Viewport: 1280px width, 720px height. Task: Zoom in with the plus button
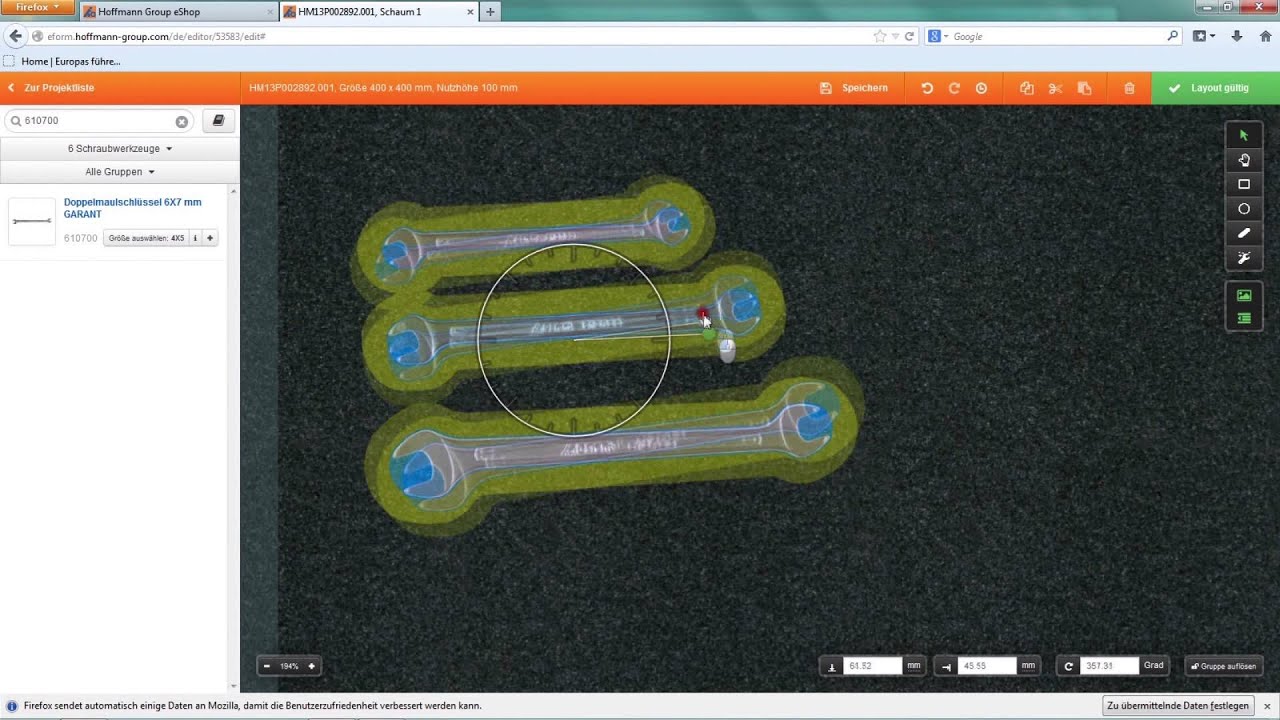(x=311, y=666)
